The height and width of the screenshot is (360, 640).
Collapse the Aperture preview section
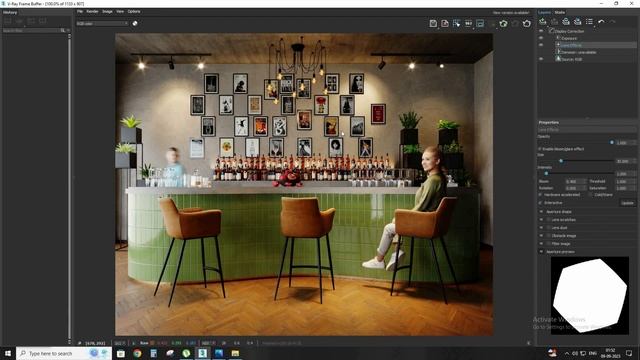coord(541,252)
